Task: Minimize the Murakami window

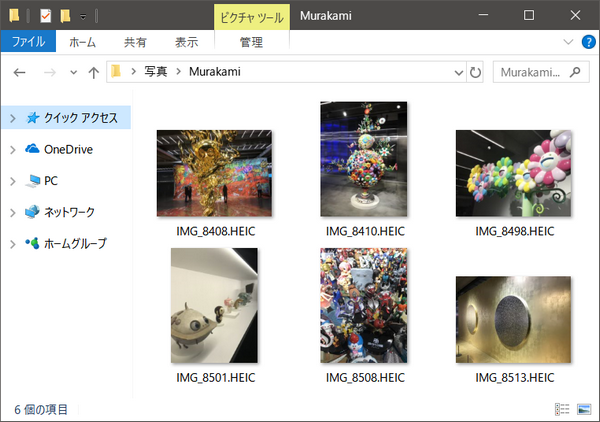Action: (483, 15)
